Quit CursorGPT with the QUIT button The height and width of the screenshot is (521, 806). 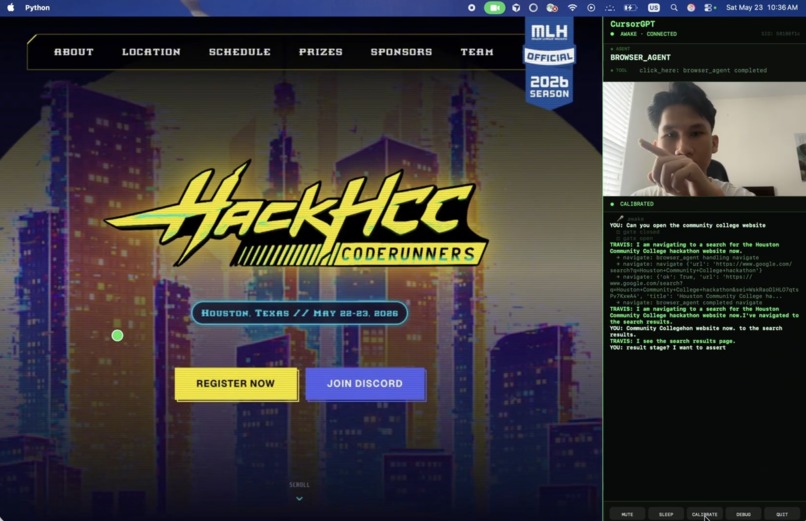pyautogui.click(x=782, y=514)
